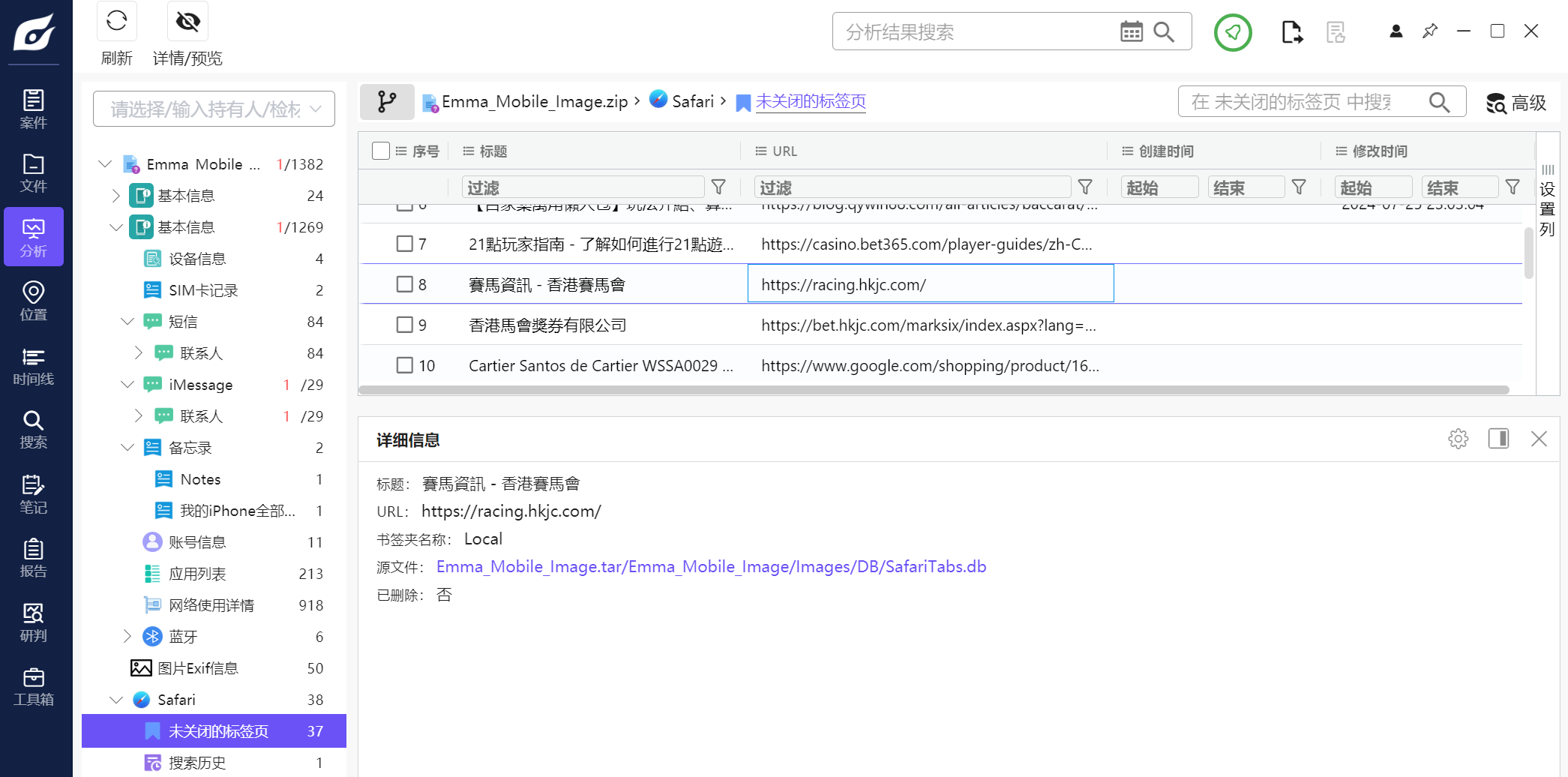The width and height of the screenshot is (1568, 777).
Task: Select 账号信息 in the tree
Action: coord(197,542)
